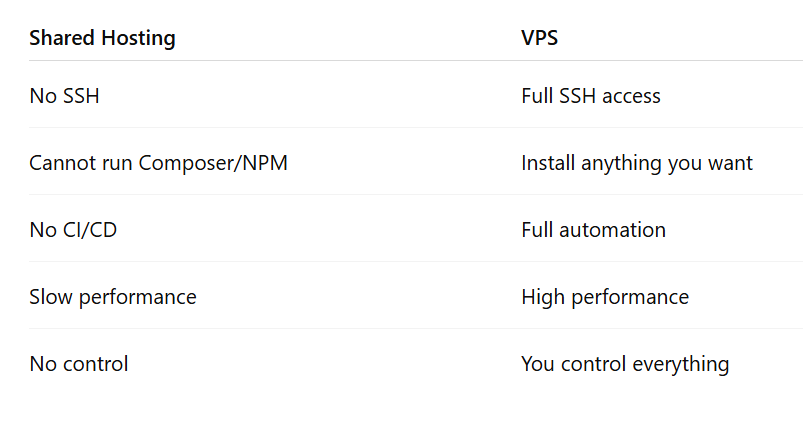Click the "Full automation" cell
Image resolution: width=803 pixels, height=428 pixels.
coord(593,230)
